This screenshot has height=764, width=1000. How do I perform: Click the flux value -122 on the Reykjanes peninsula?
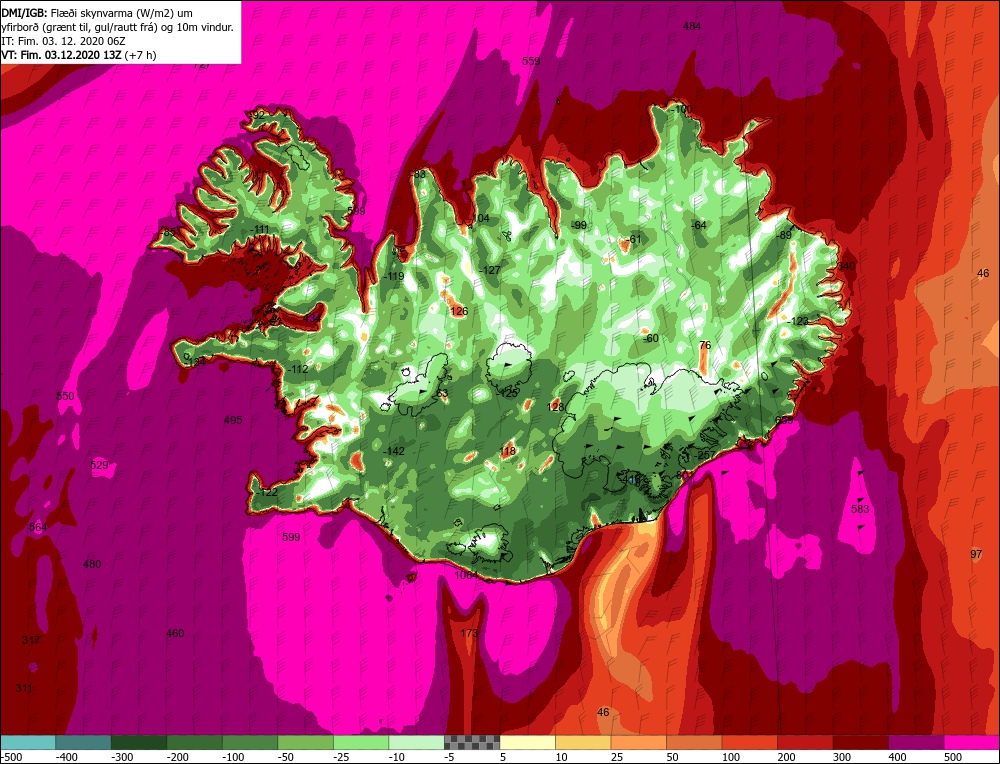click(x=267, y=492)
